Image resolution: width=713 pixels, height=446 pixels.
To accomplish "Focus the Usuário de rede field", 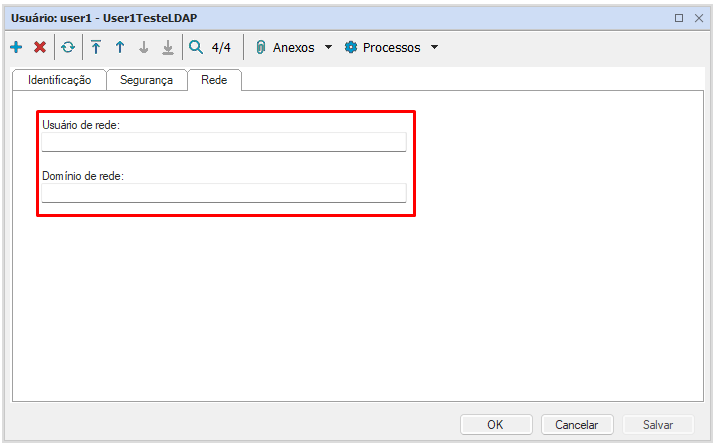I will 224,142.
